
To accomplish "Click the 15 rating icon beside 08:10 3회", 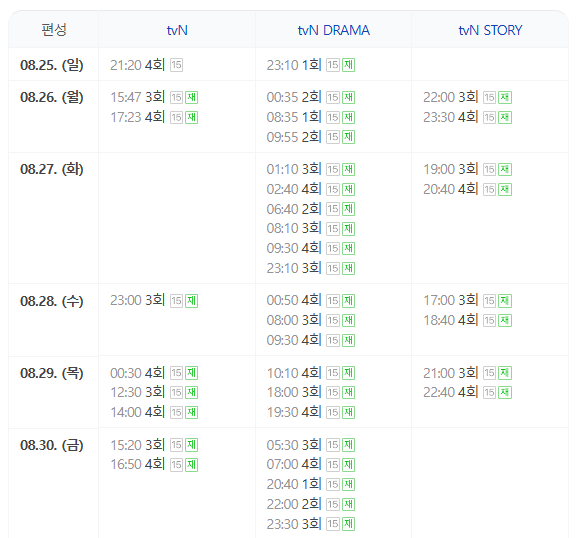I will point(333,229).
